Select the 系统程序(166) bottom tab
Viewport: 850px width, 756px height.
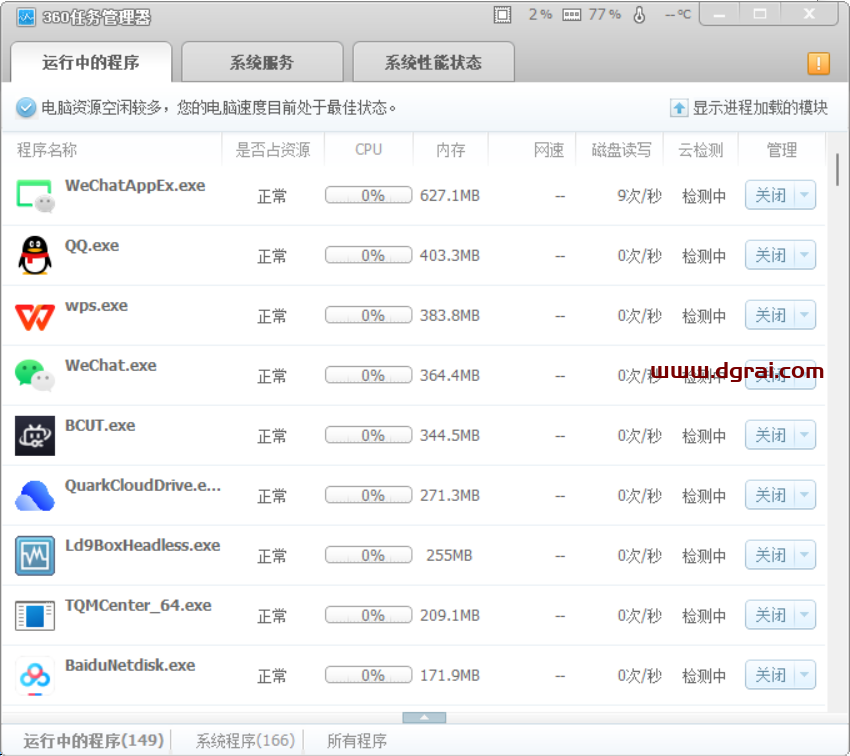(245, 740)
